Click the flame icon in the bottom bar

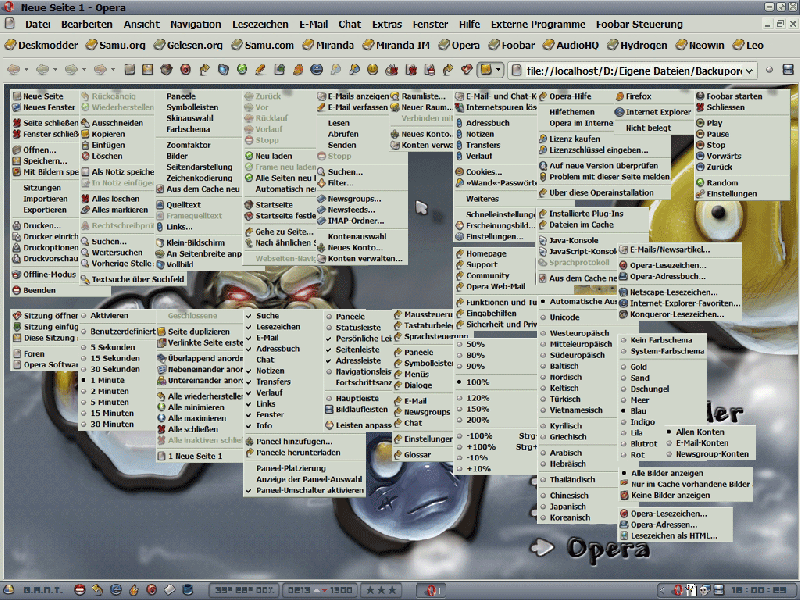tap(134, 590)
